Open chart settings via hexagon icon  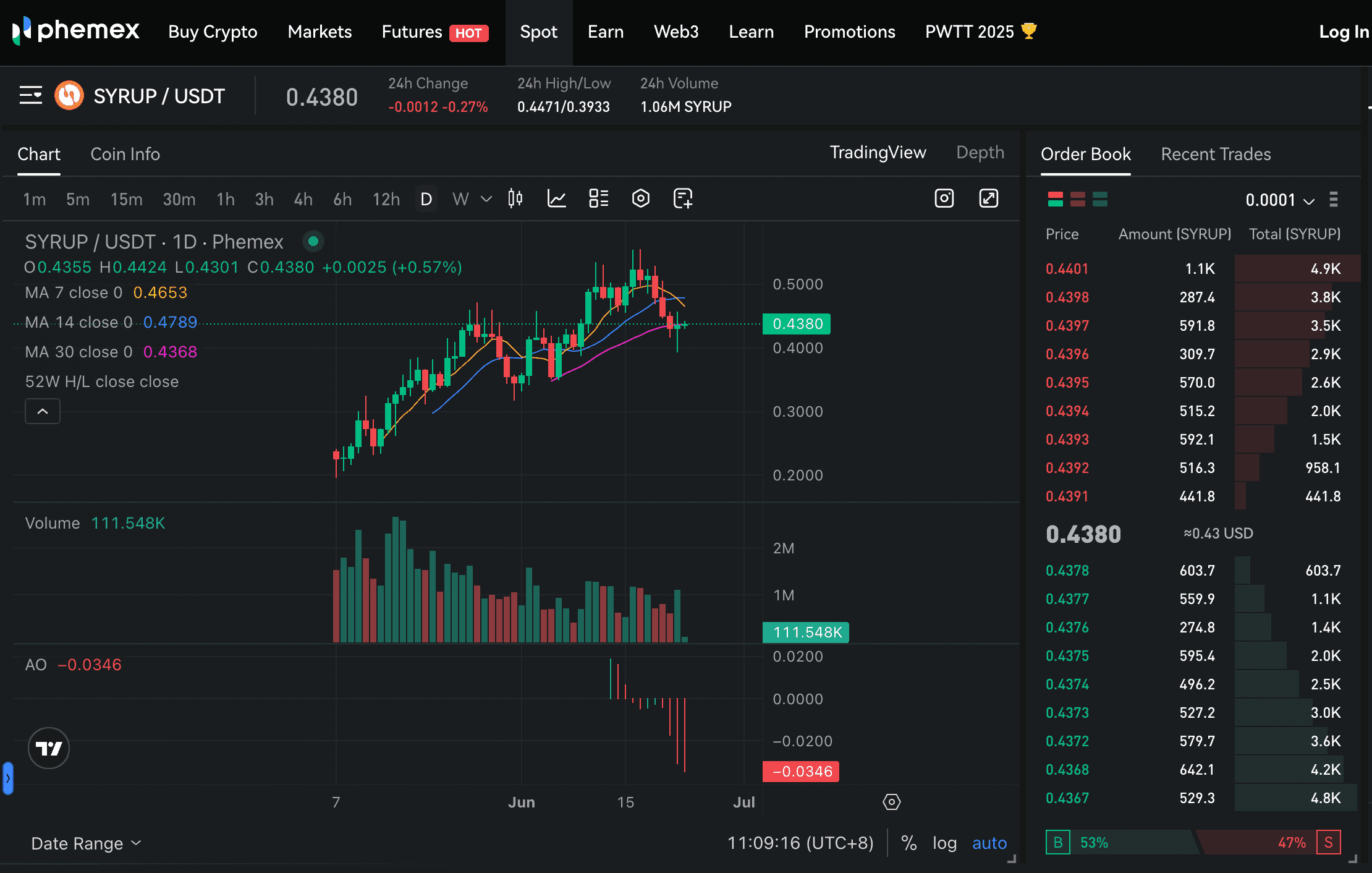coord(640,199)
